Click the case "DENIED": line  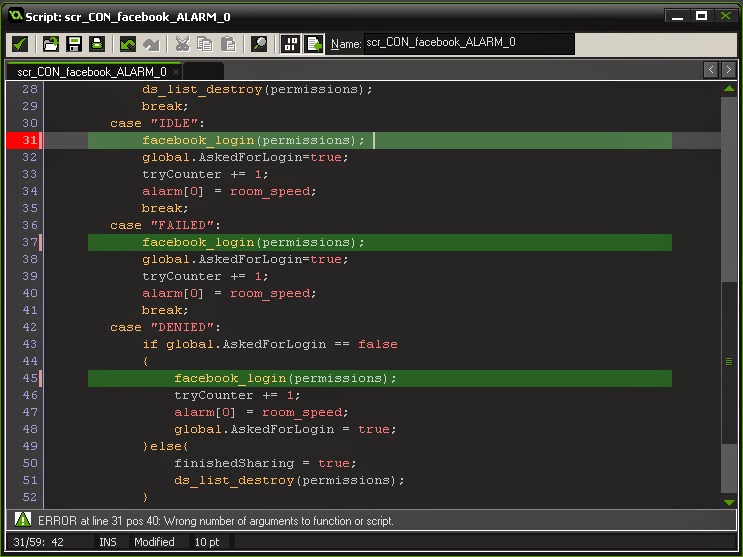coord(165,327)
